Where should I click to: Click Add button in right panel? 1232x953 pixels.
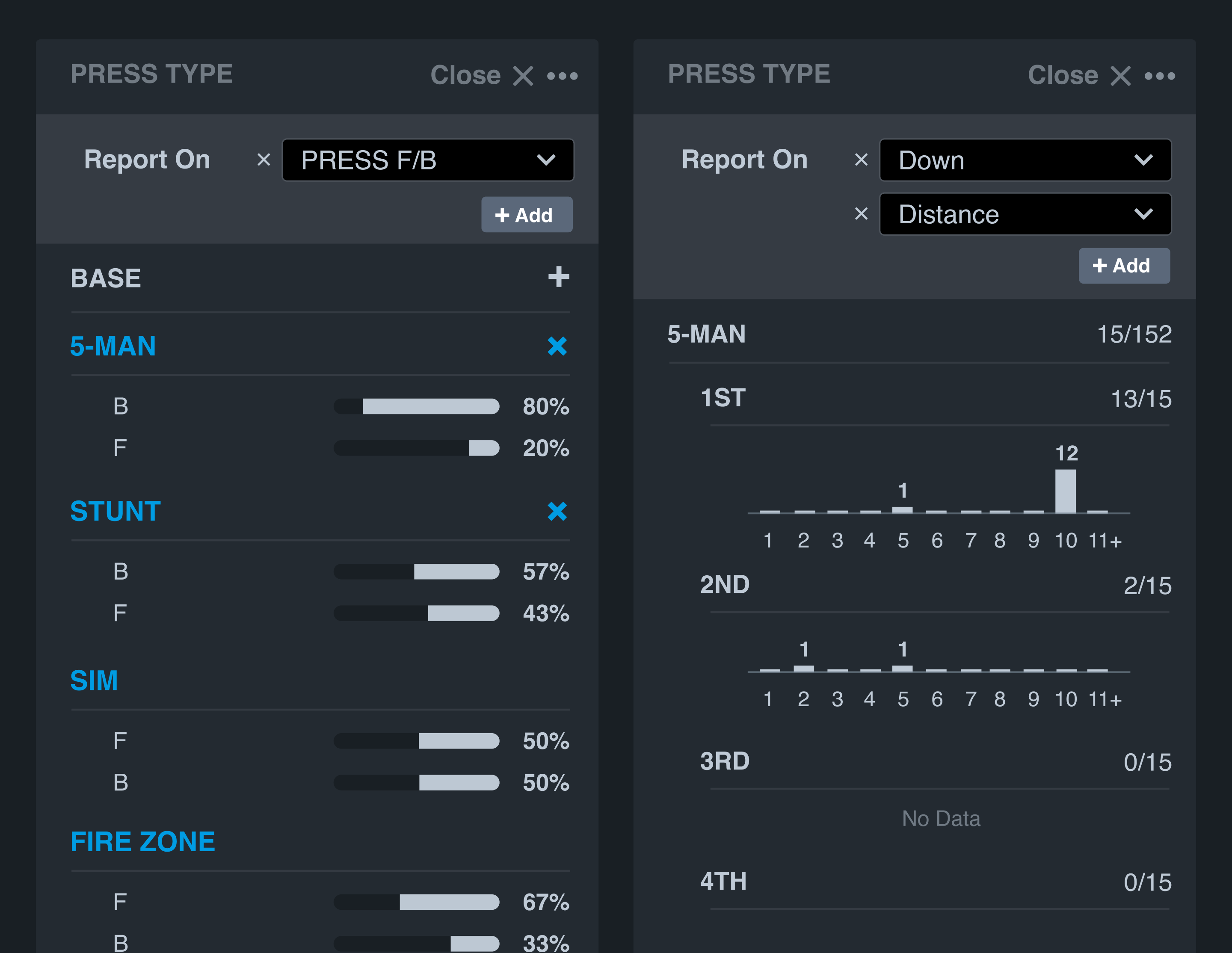[x=1124, y=266]
